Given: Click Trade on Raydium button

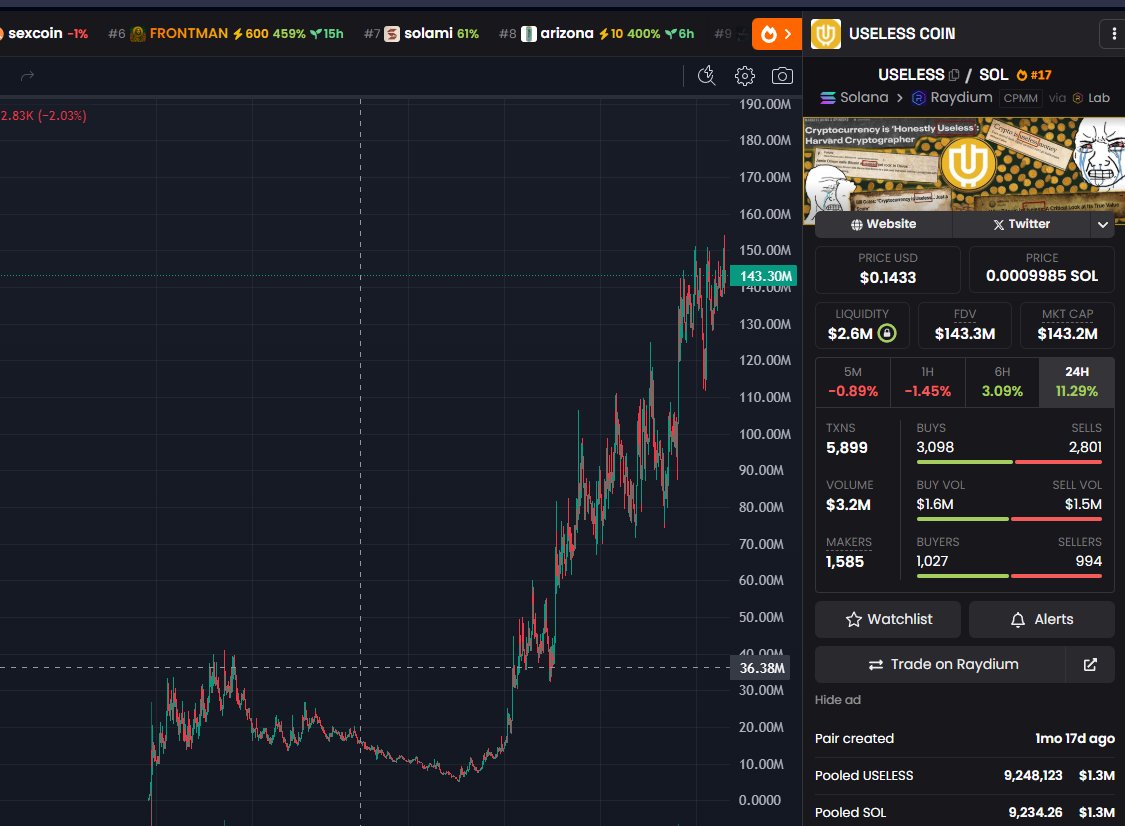Looking at the screenshot, I should click(x=941, y=665).
